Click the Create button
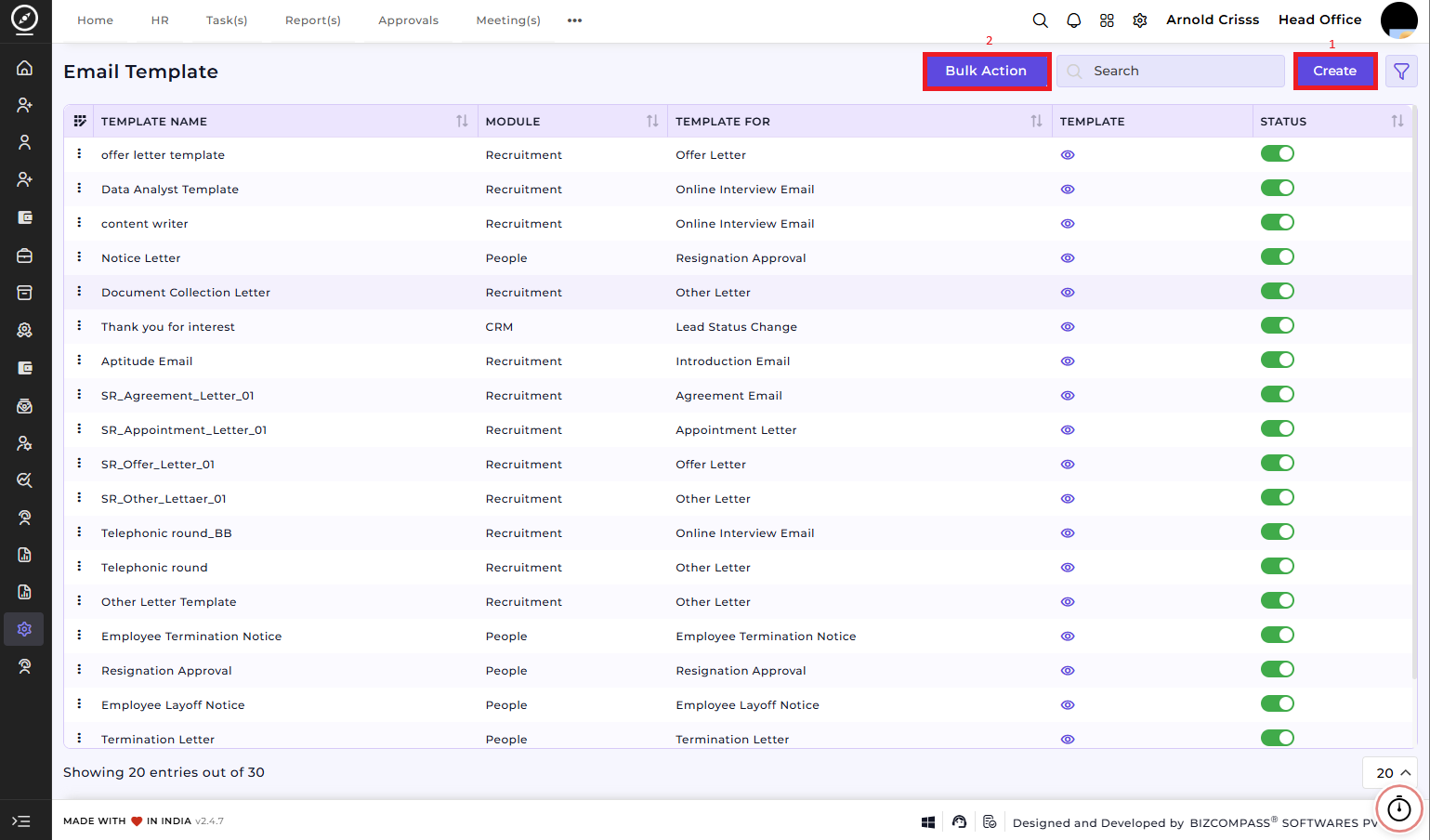This screenshot has width=1430, height=840. 1335,72
